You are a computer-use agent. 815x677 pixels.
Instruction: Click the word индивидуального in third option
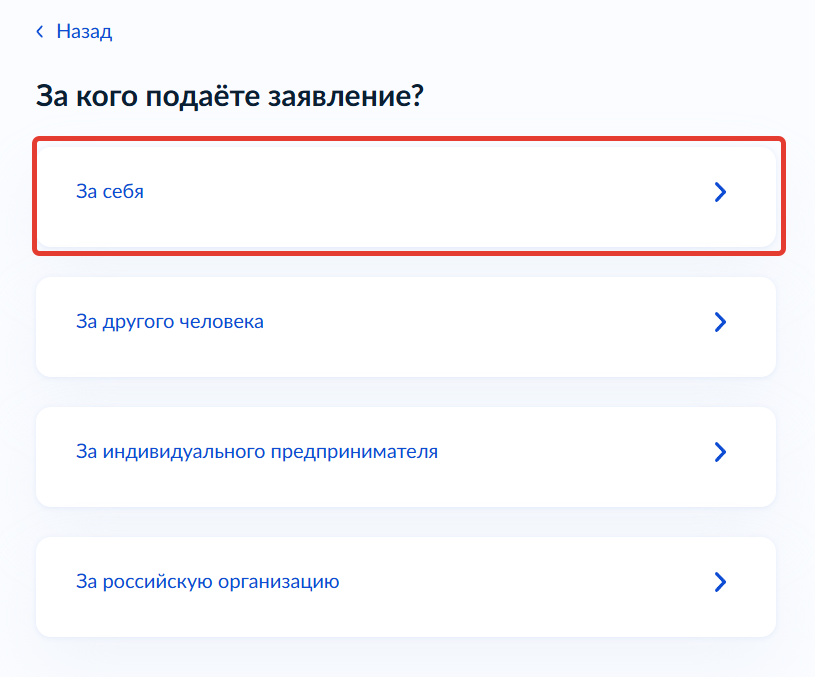point(183,452)
